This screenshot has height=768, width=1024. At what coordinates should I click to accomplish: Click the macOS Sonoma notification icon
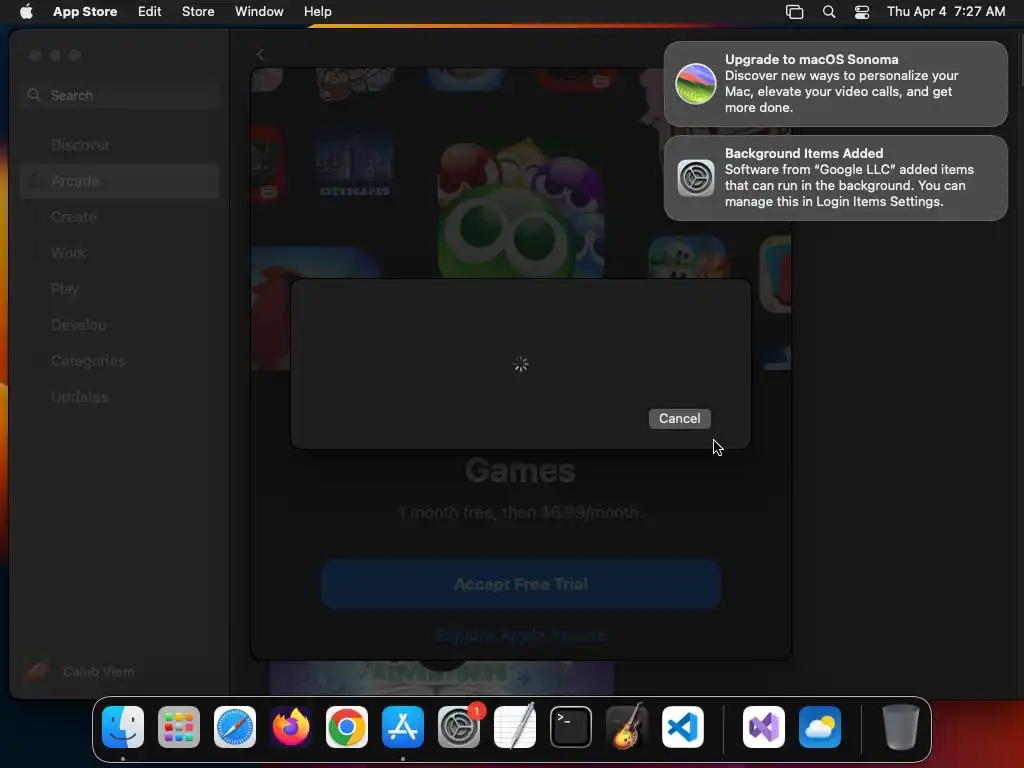(x=696, y=84)
